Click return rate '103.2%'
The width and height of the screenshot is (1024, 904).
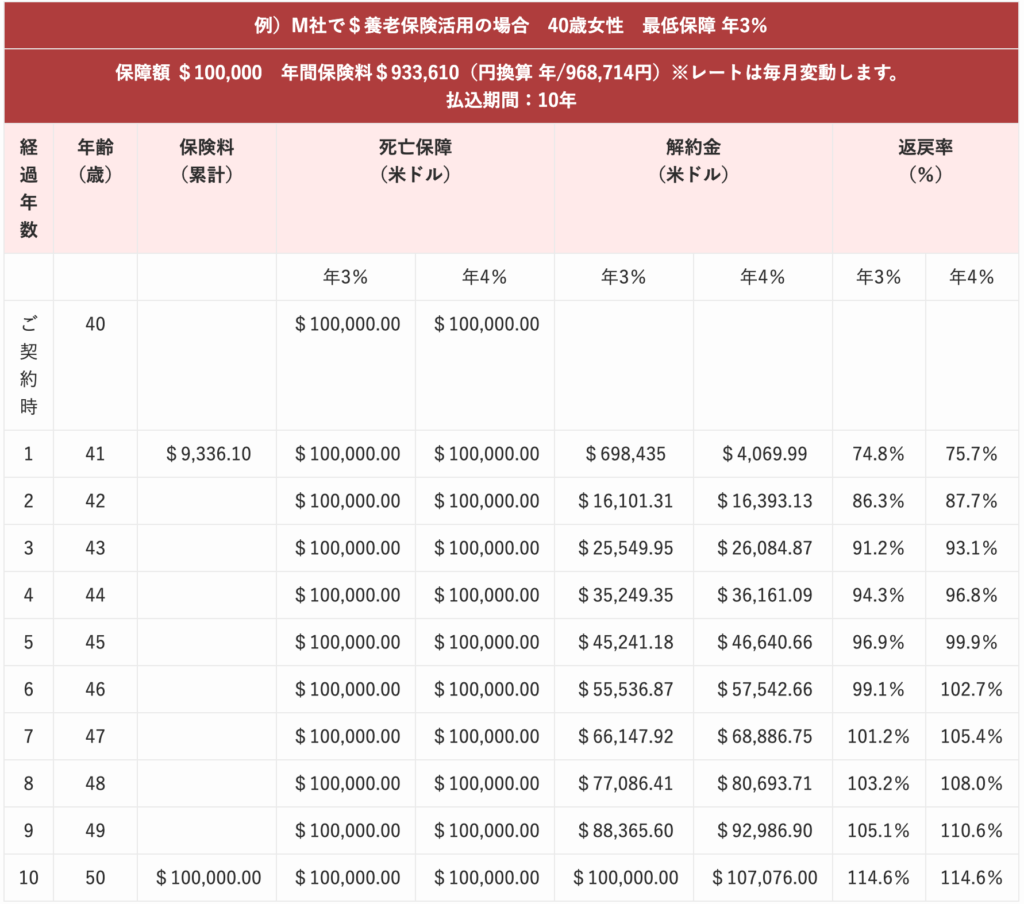click(878, 783)
